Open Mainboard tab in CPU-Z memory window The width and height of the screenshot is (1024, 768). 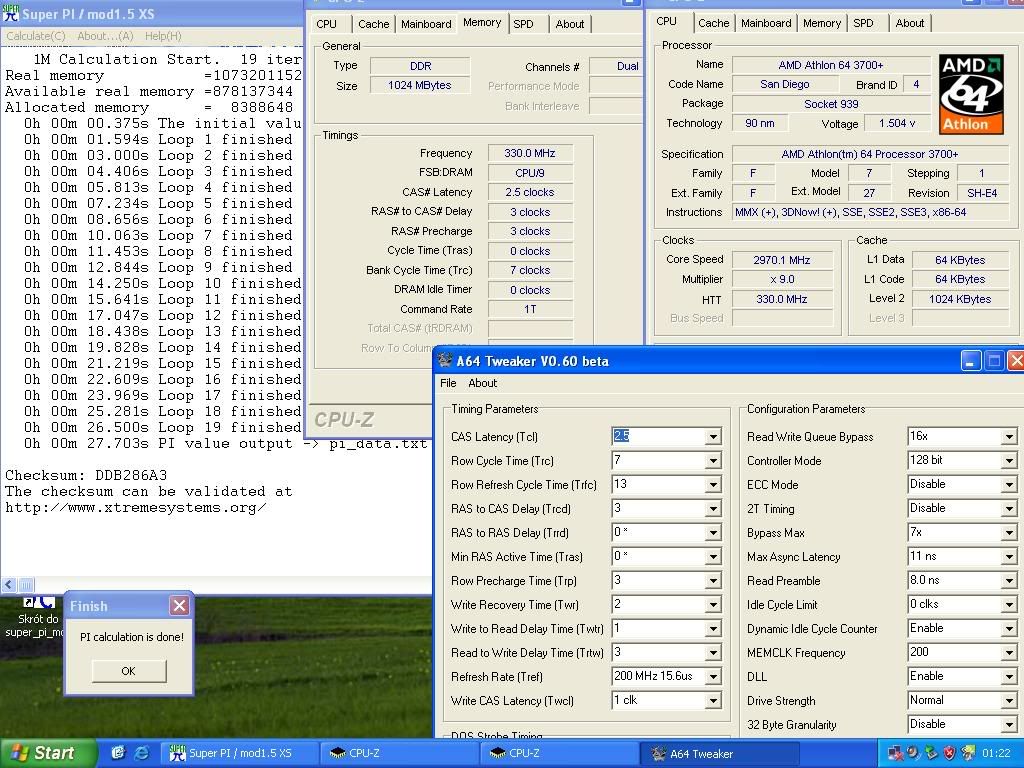[x=426, y=24]
